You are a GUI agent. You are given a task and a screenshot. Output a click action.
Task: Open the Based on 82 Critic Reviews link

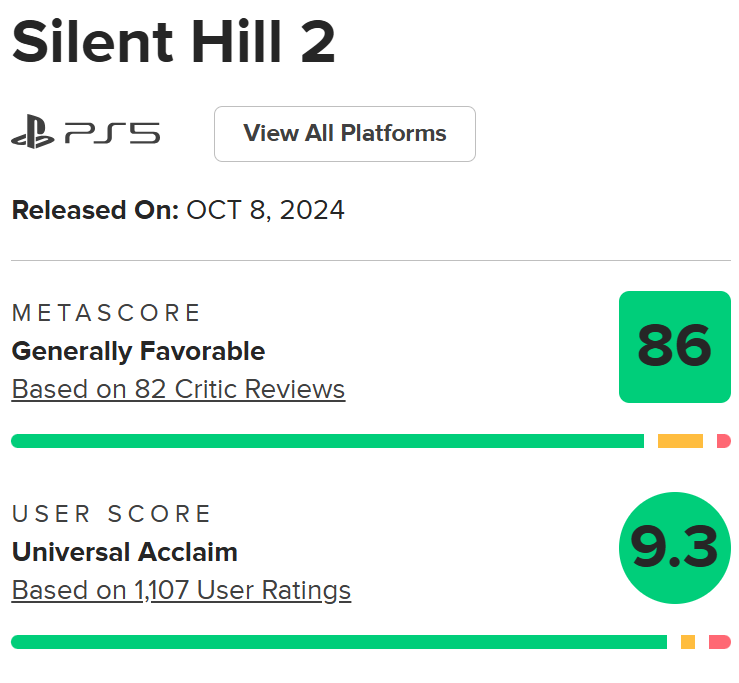coord(178,389)
